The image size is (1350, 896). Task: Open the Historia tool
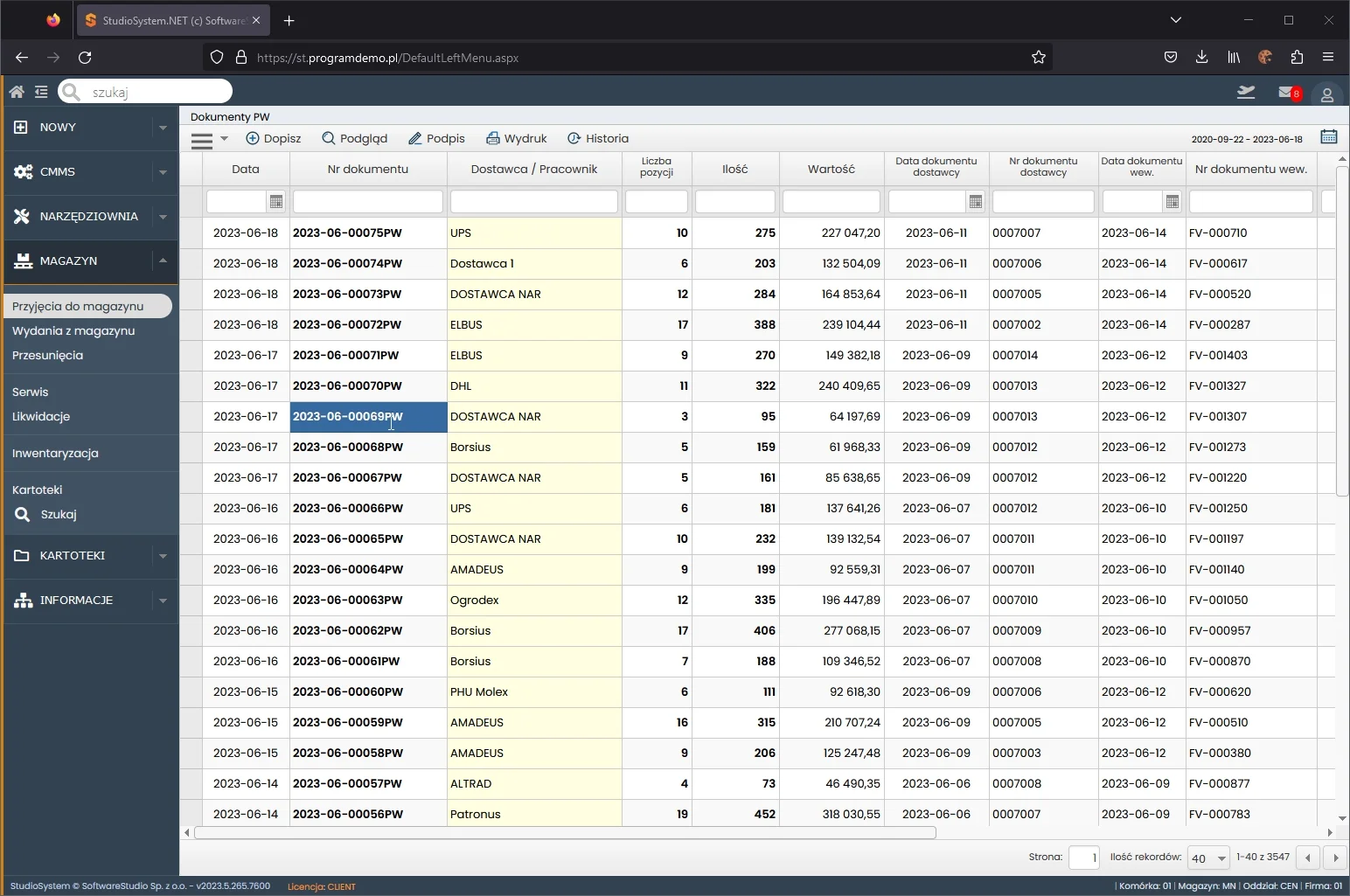598,138
